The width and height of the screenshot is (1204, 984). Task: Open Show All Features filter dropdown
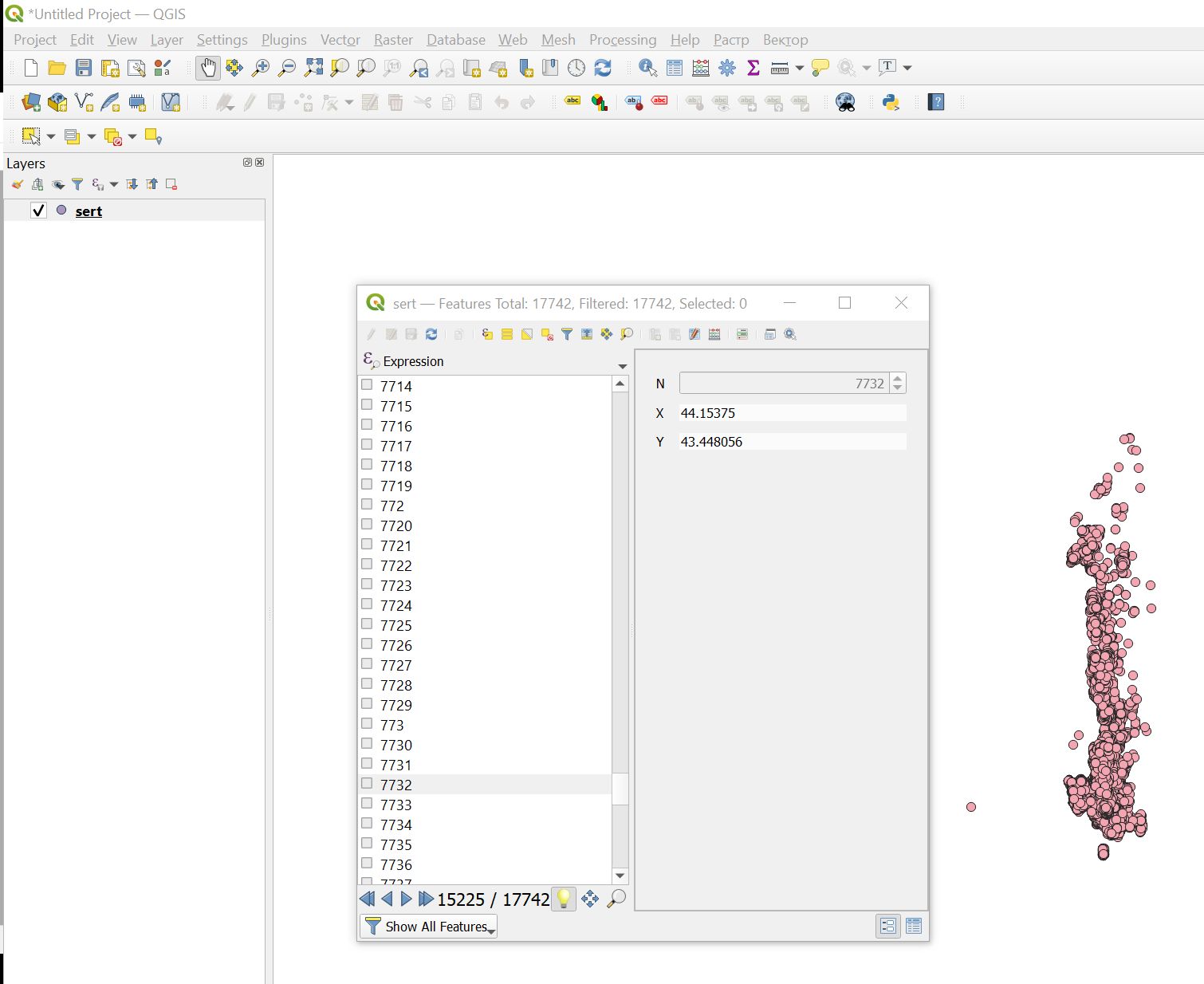[x=429, y=927]
